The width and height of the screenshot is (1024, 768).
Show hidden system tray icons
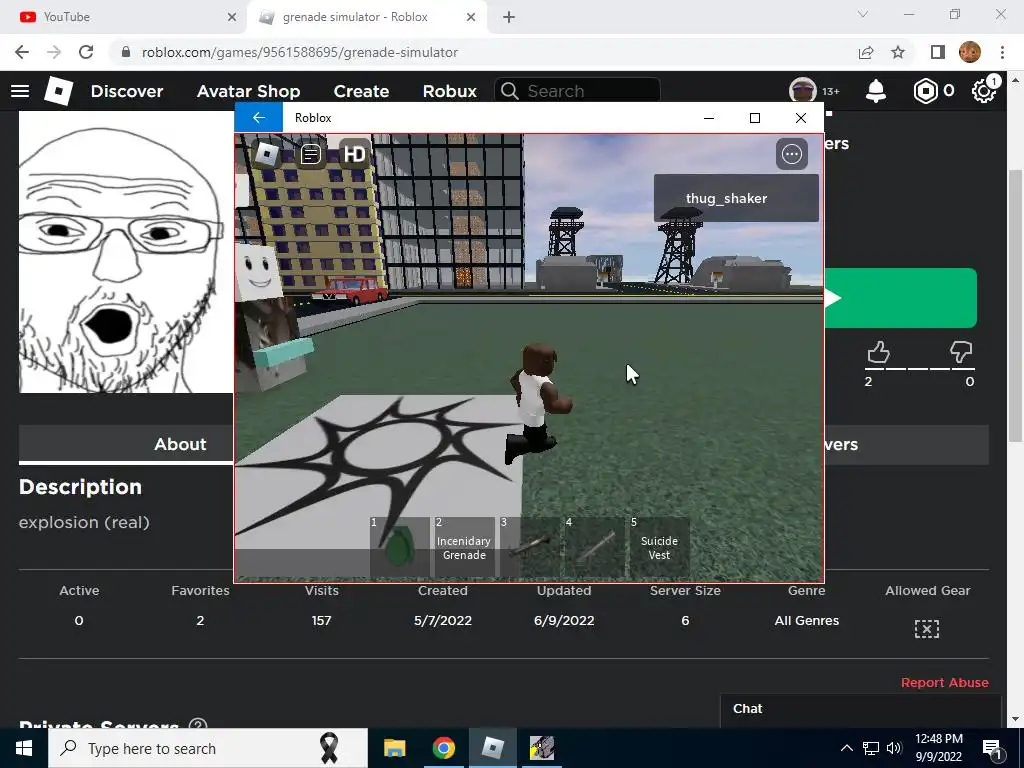[x=846, y=748]
